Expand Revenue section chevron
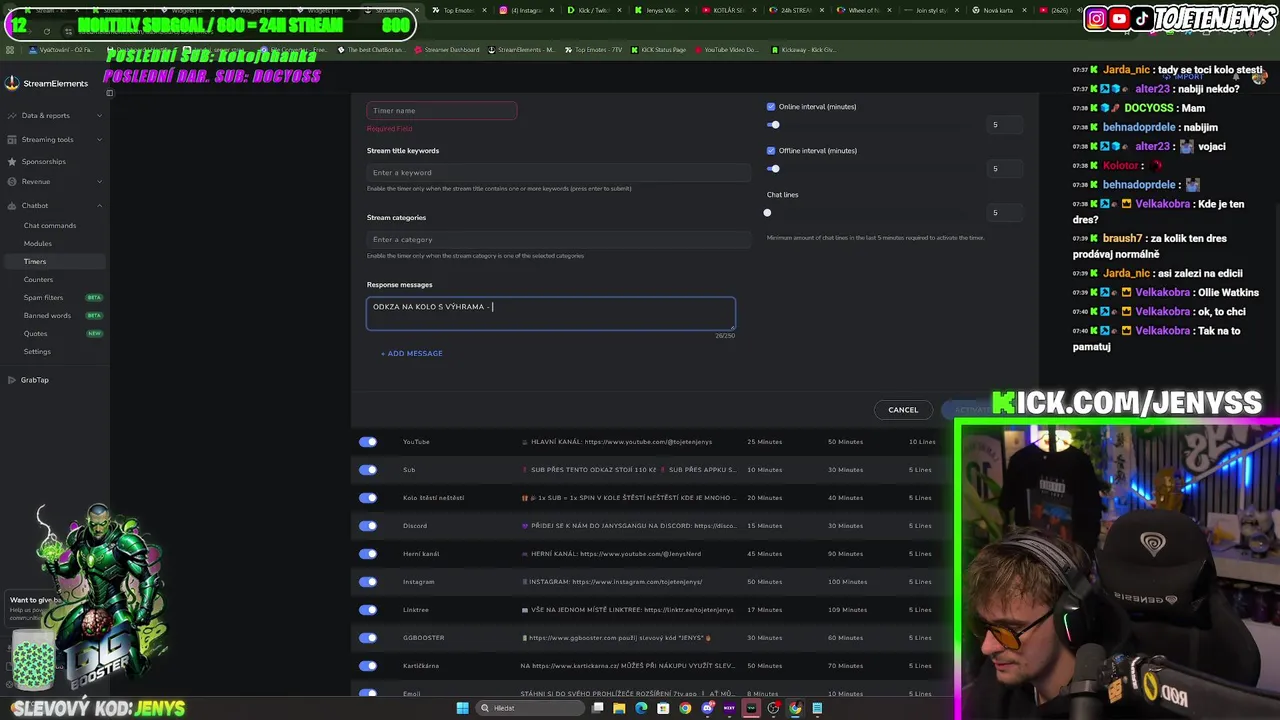The image size is (1280, 720). (99, 181)
